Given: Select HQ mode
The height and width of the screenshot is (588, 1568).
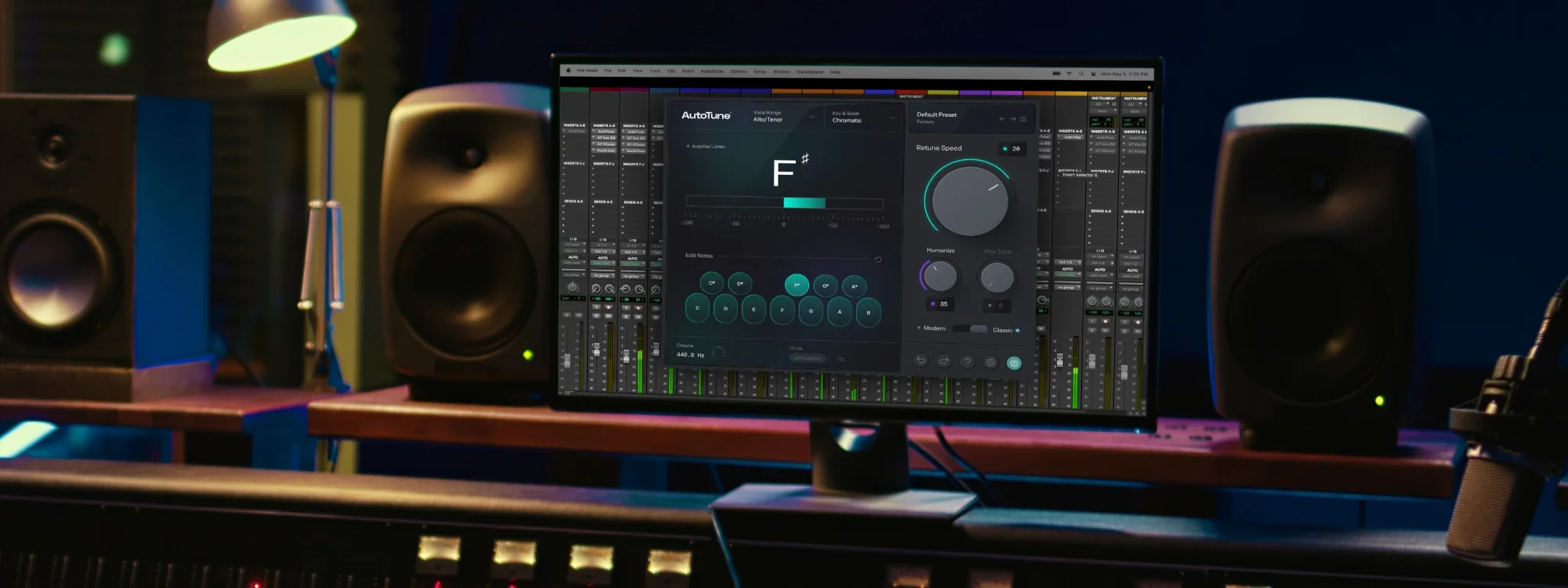Looking at the screenshot, I should pyautogui.click(x=840, y=359).
